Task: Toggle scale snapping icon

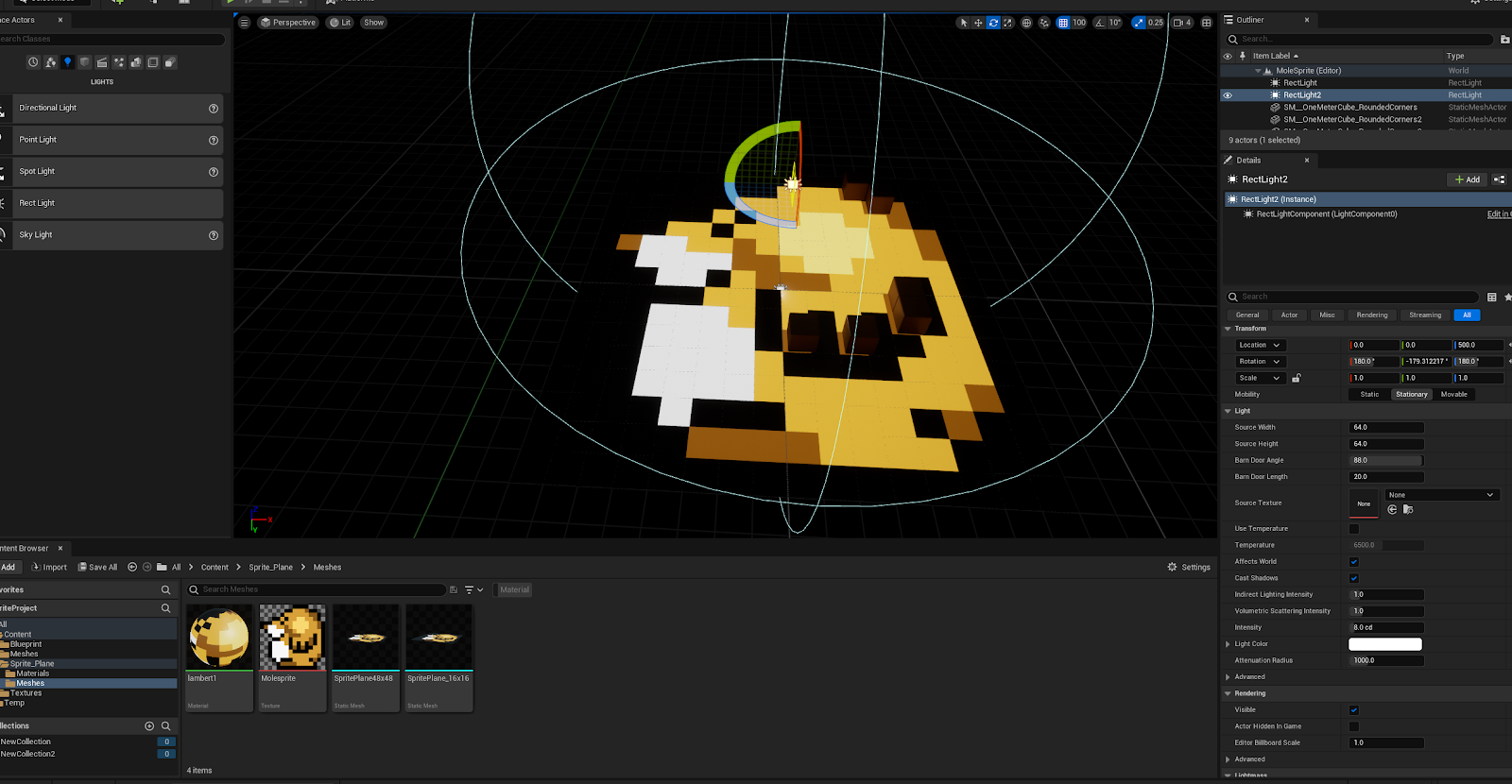Action: pyautogui.click(x=1139, y=23)
